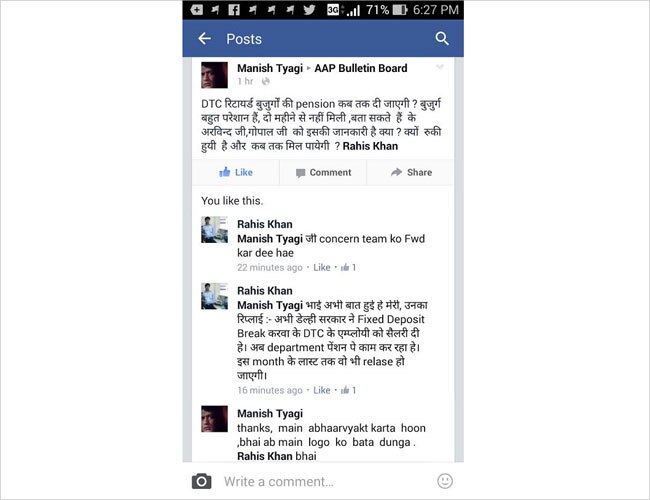
Task: Toggle Like on the main post
Action: [x=235, y=172]
